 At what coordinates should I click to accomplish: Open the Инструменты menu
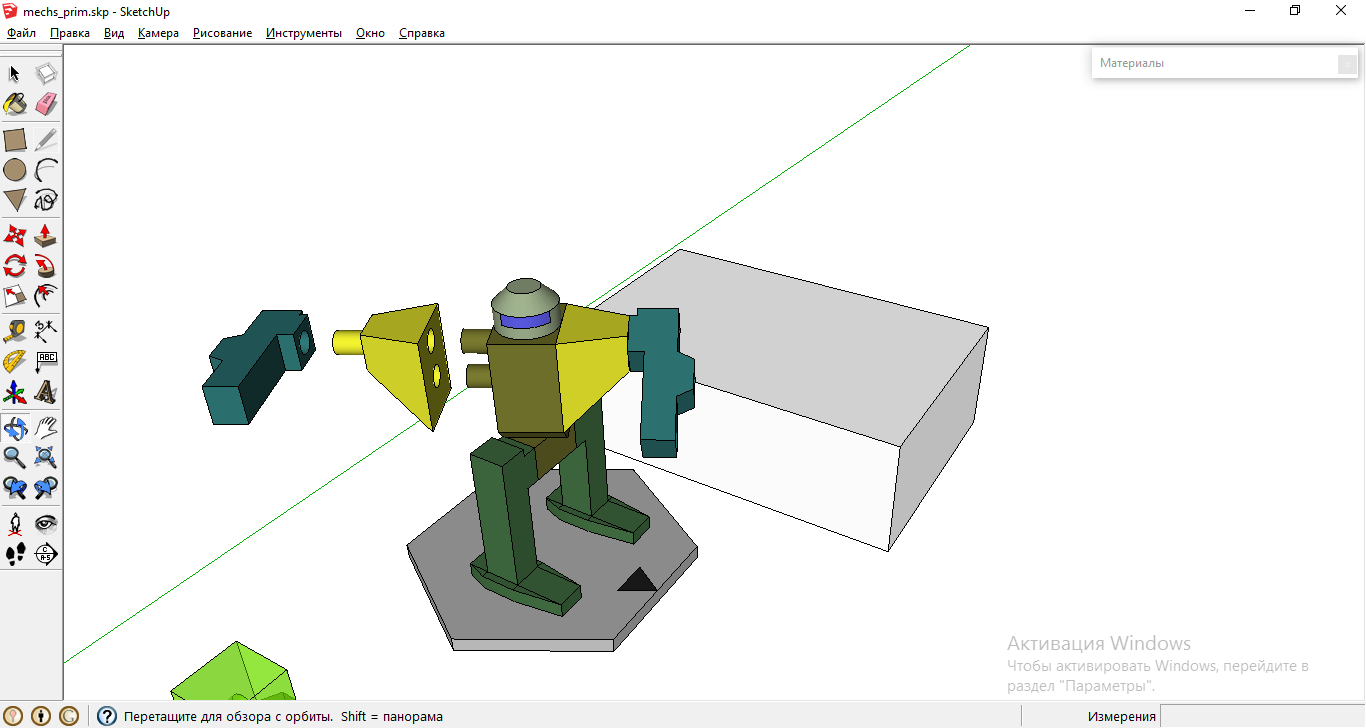tap(303, 33)
